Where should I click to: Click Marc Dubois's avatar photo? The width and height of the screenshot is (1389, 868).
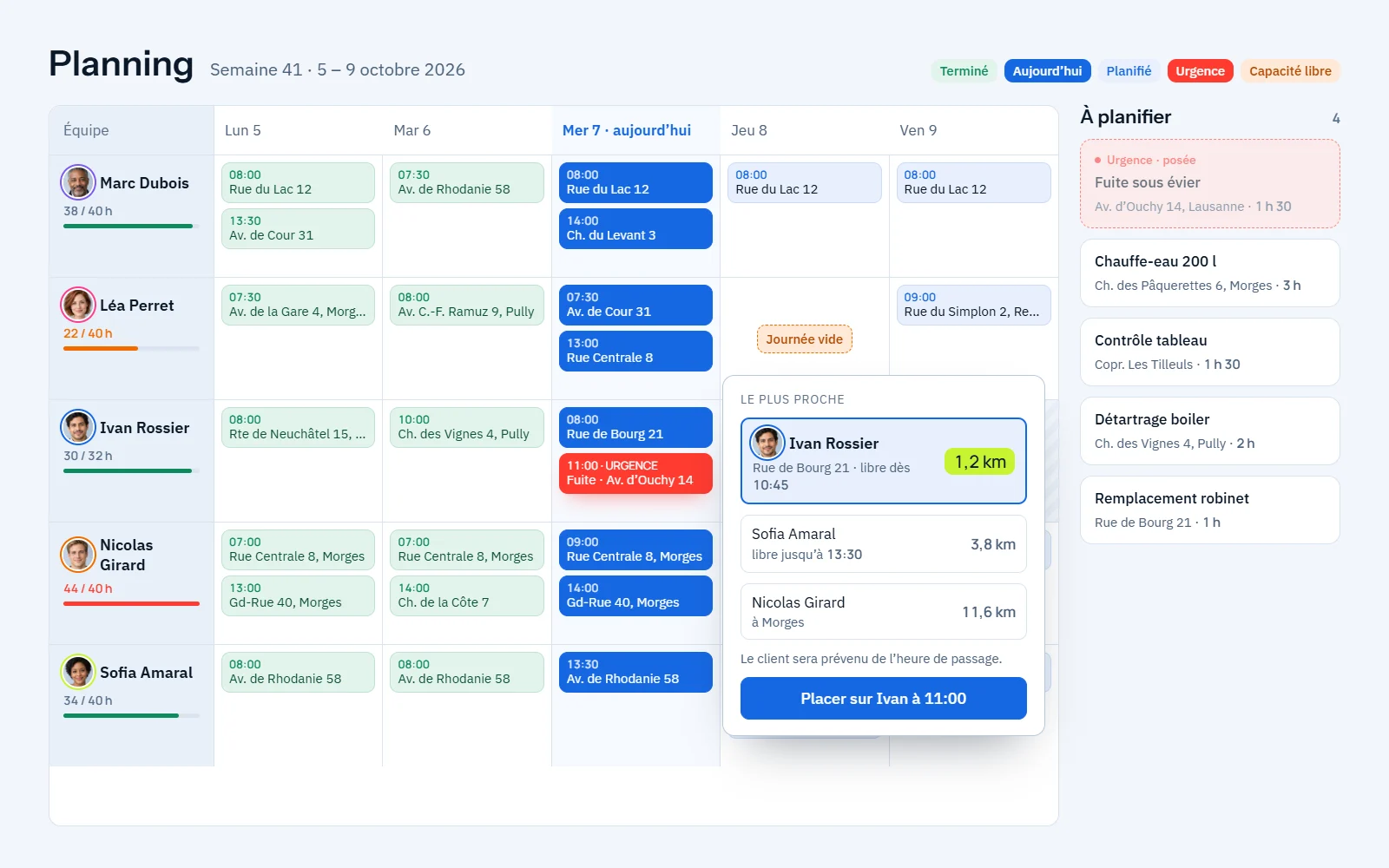pos(78,182)
